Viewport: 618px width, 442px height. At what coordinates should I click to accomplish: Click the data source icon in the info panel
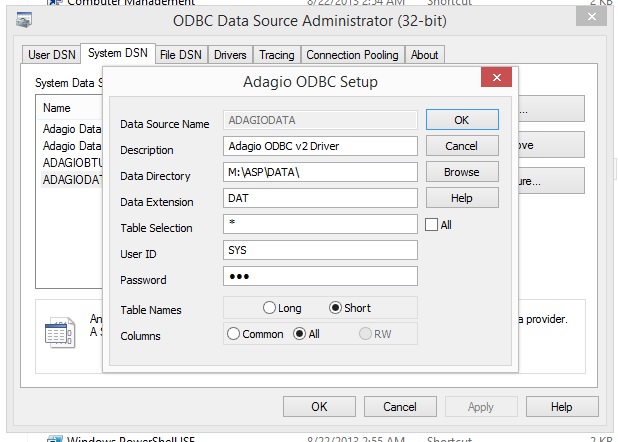click(60, 333)
